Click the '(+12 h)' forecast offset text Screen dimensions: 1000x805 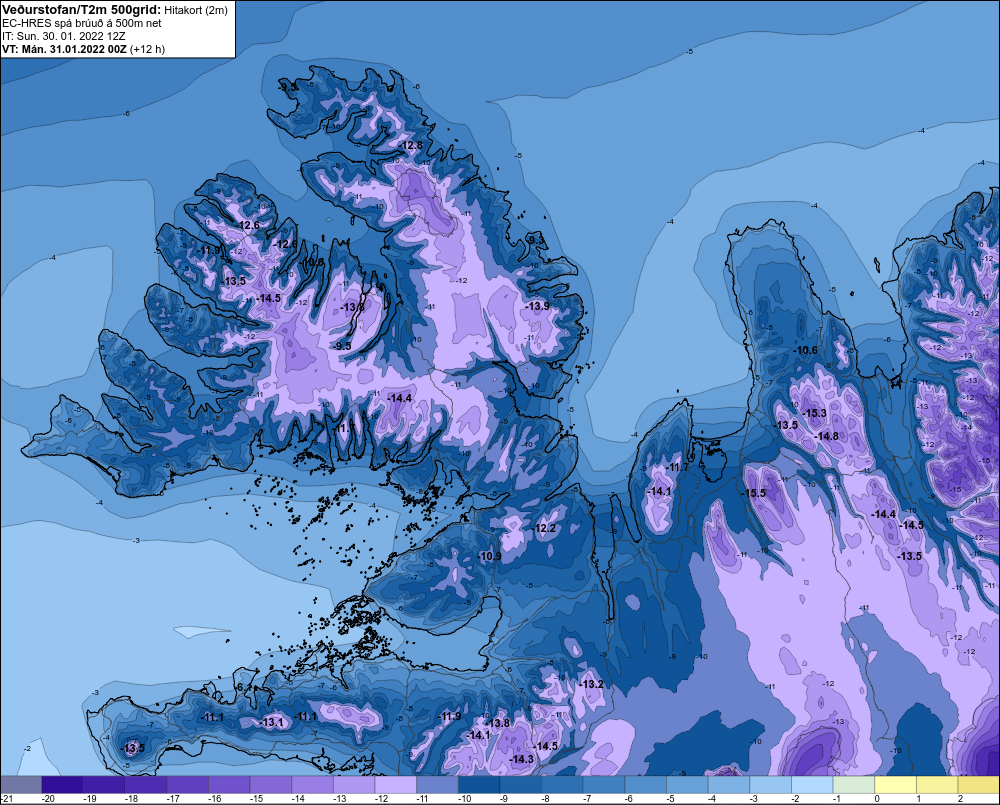[147, 49]
